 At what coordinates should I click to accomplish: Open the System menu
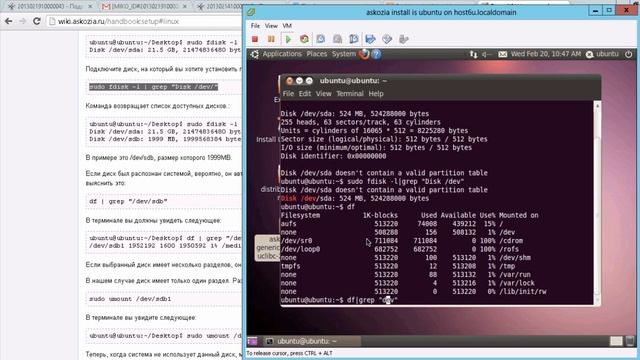[344, 54]
